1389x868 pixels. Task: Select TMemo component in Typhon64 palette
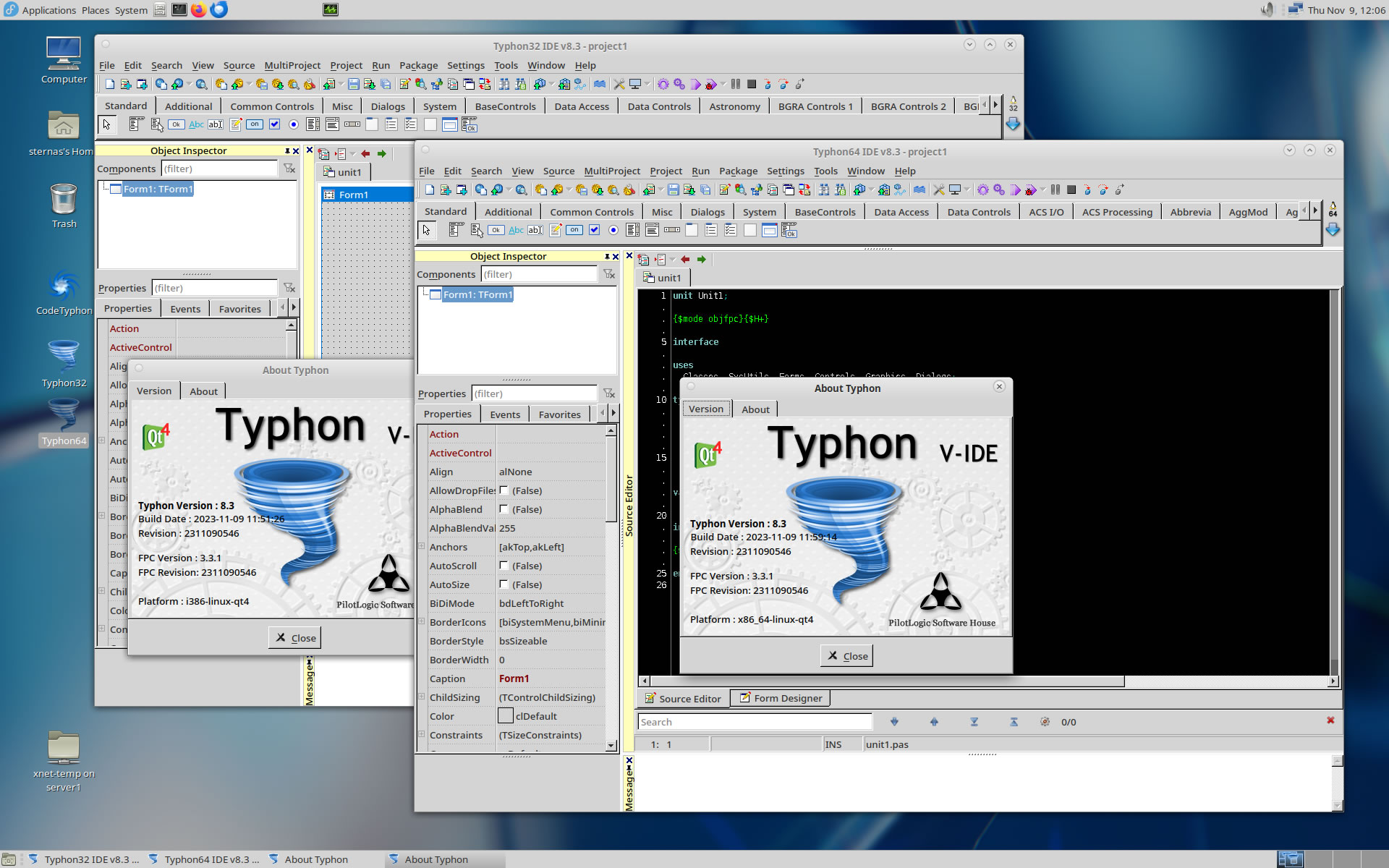coord(556,230)
